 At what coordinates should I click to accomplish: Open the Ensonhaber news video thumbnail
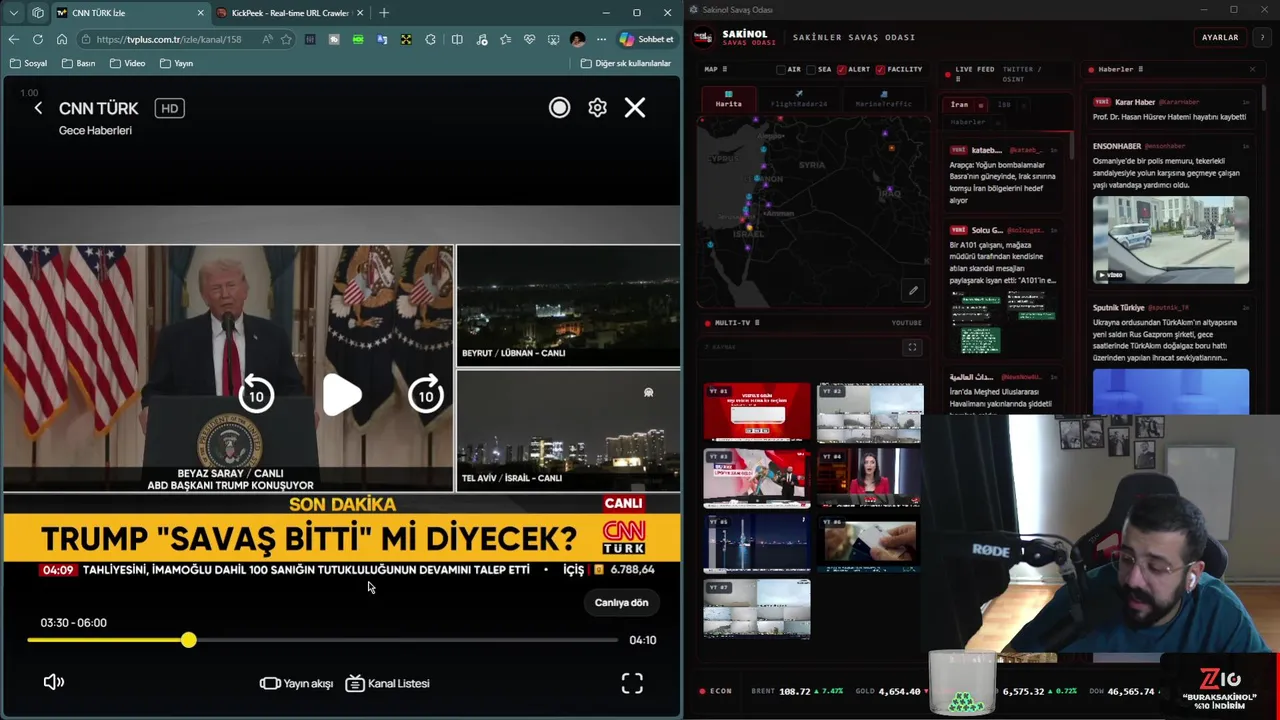coord(1170,240)
